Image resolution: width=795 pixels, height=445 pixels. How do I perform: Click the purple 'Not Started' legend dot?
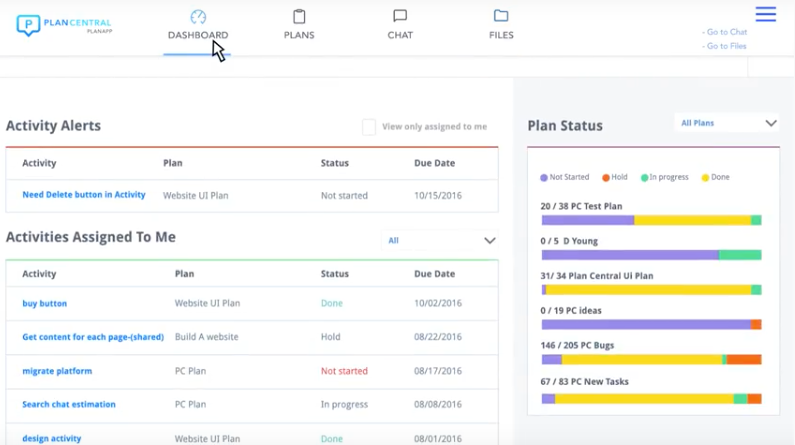544,177
